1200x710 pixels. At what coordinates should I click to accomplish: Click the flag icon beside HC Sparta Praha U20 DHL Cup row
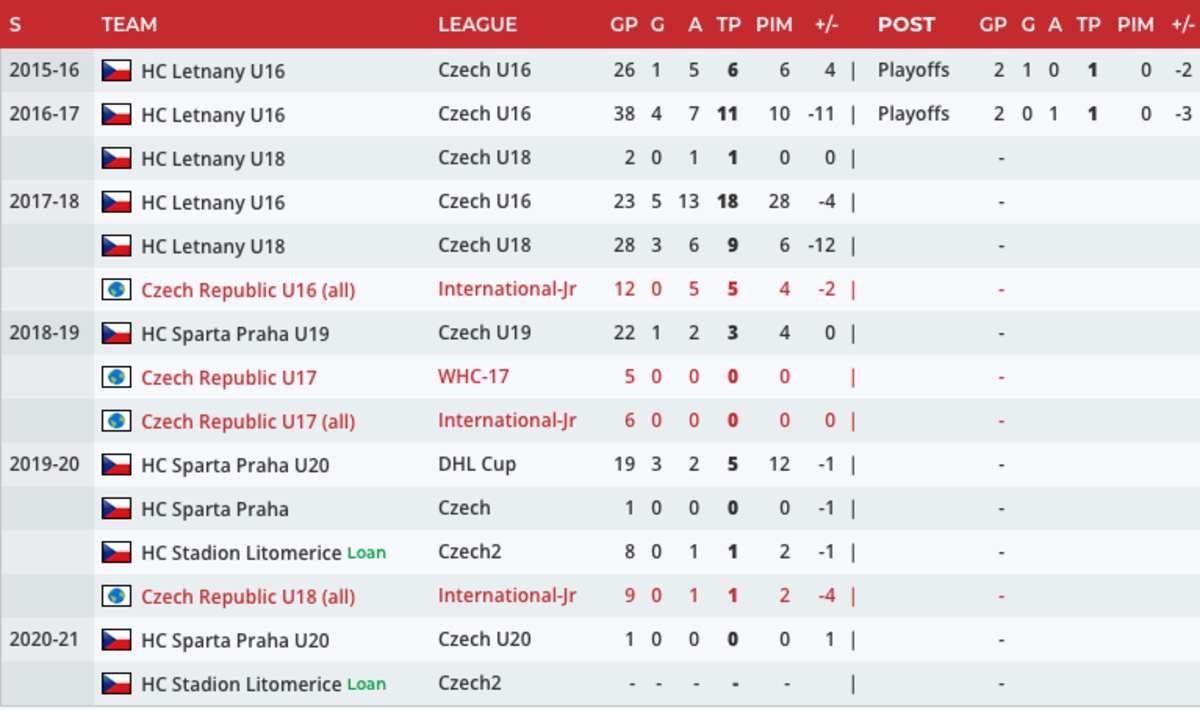point(117,465)
